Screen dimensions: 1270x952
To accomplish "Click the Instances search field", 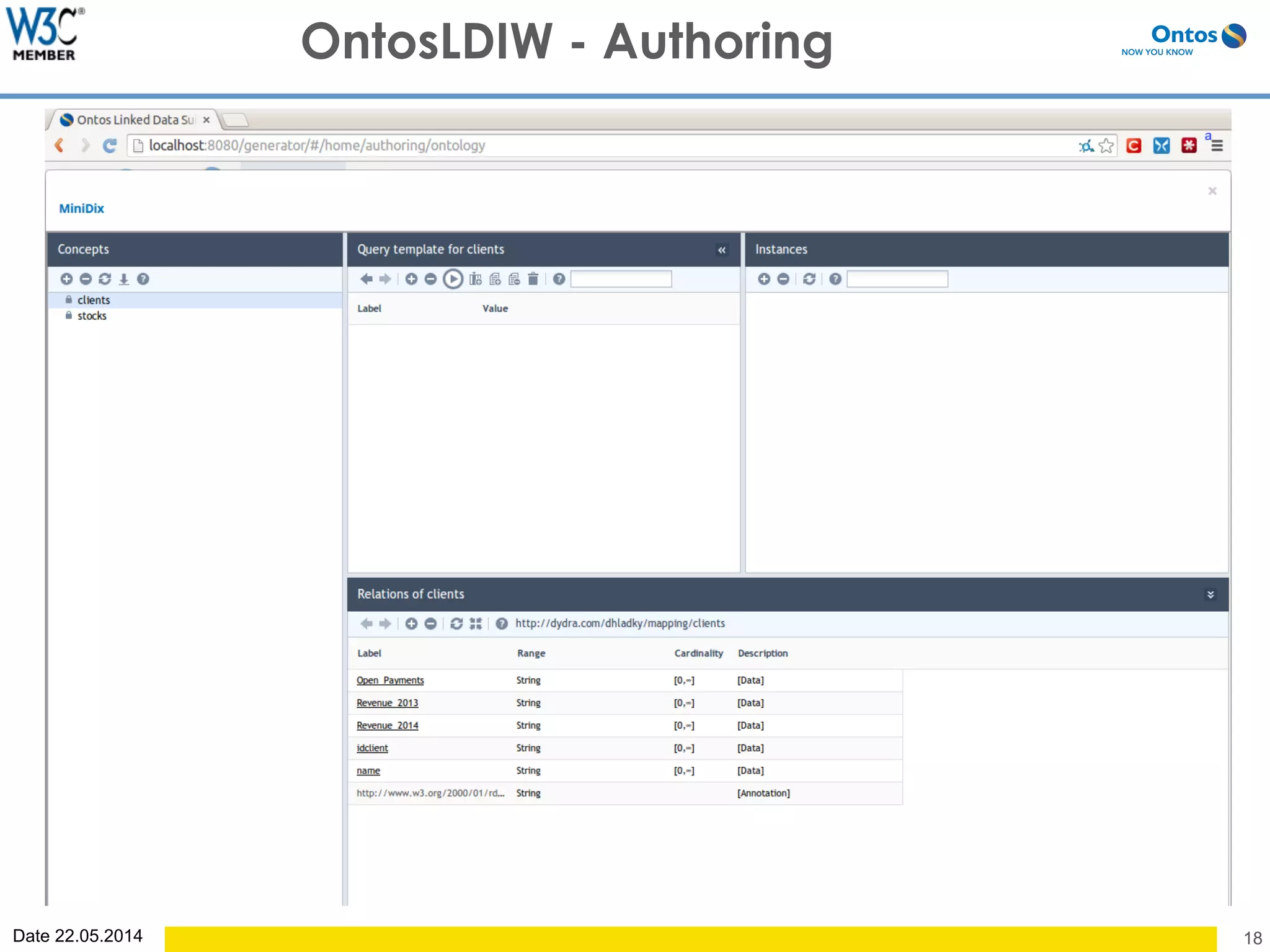I will tap(897, 279).
